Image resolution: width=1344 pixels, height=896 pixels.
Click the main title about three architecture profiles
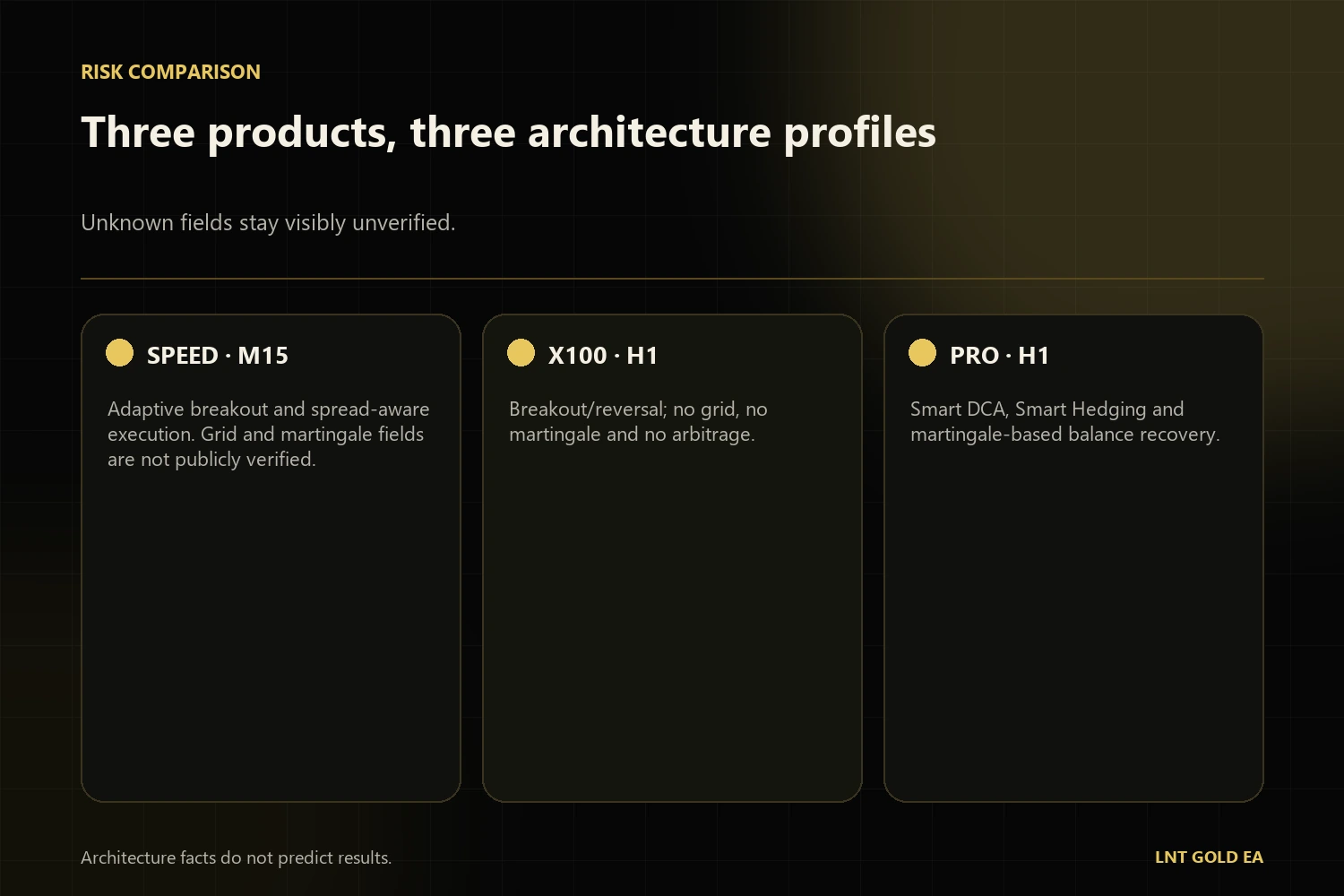pos(508,133)
